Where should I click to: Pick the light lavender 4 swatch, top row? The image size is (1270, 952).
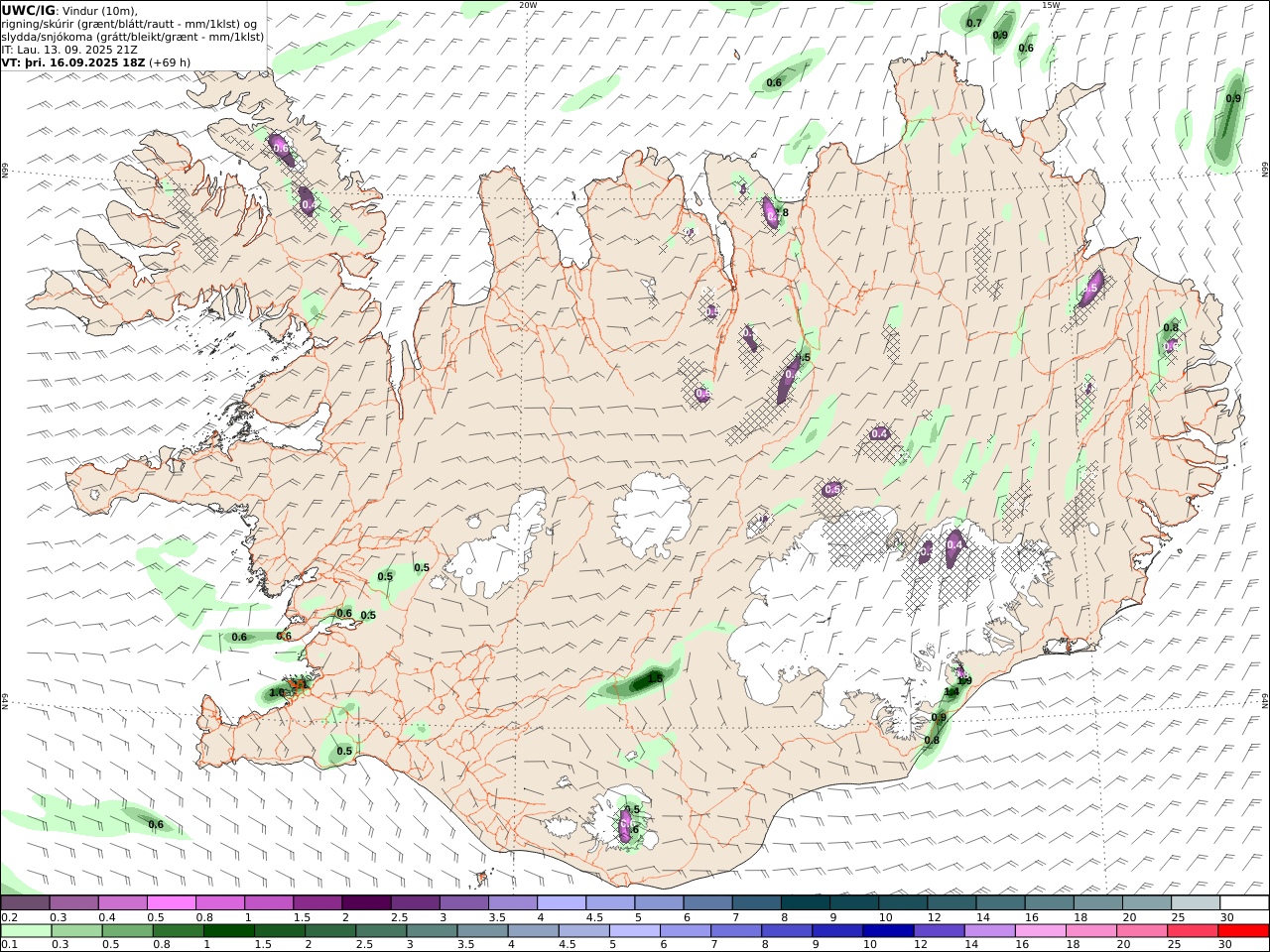point(562,903)
